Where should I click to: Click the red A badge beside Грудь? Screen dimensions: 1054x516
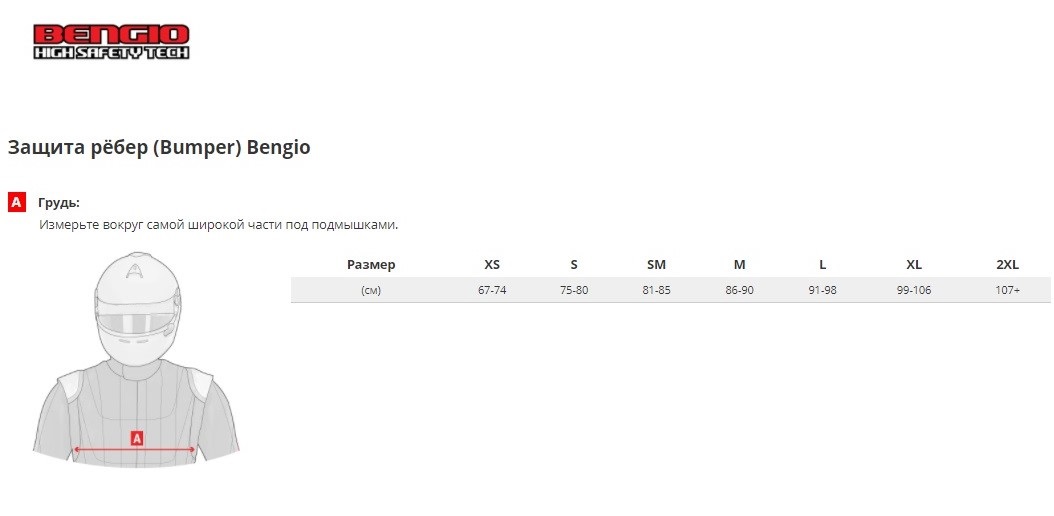point(17,202)
